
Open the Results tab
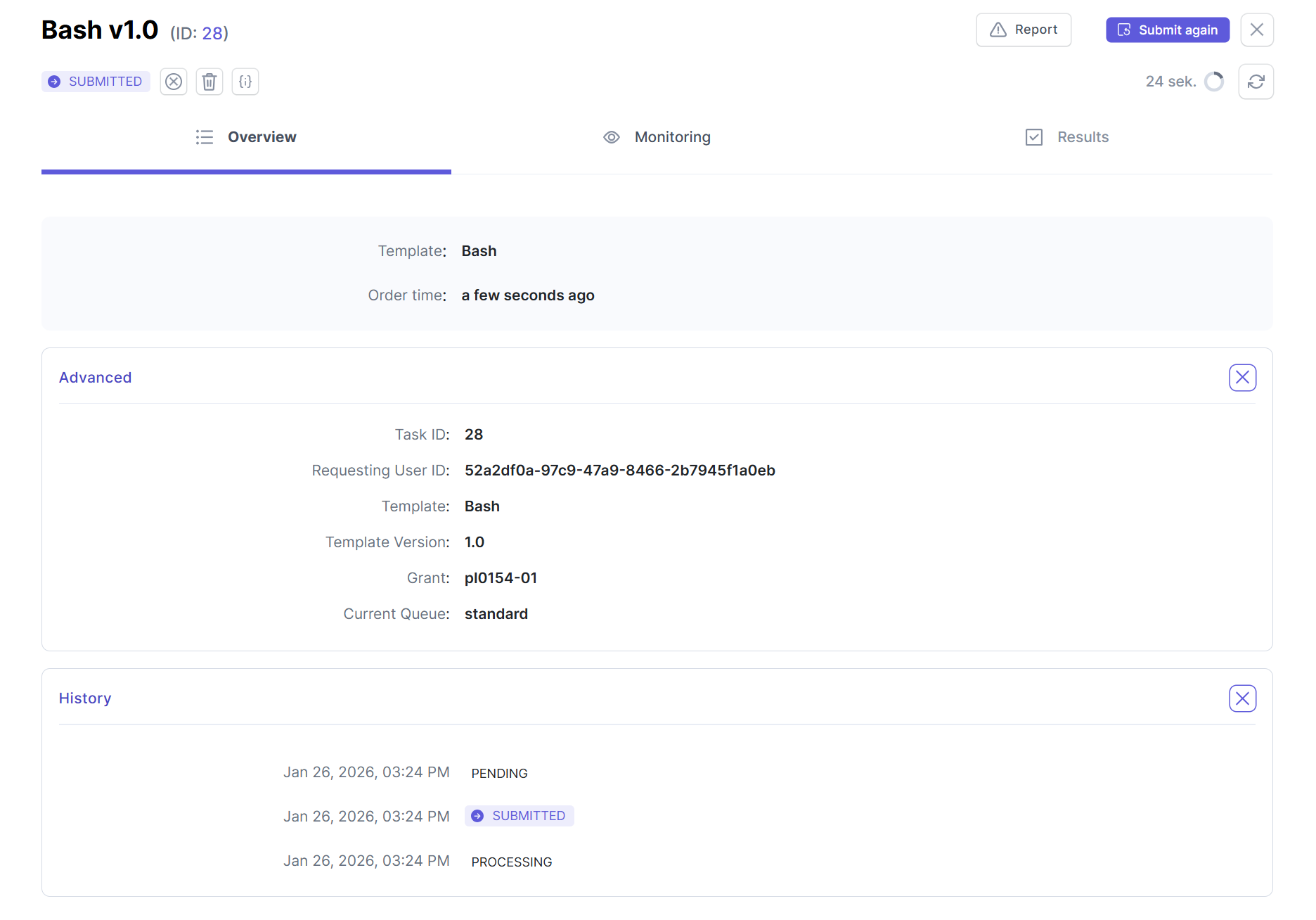coord(1067,137)
